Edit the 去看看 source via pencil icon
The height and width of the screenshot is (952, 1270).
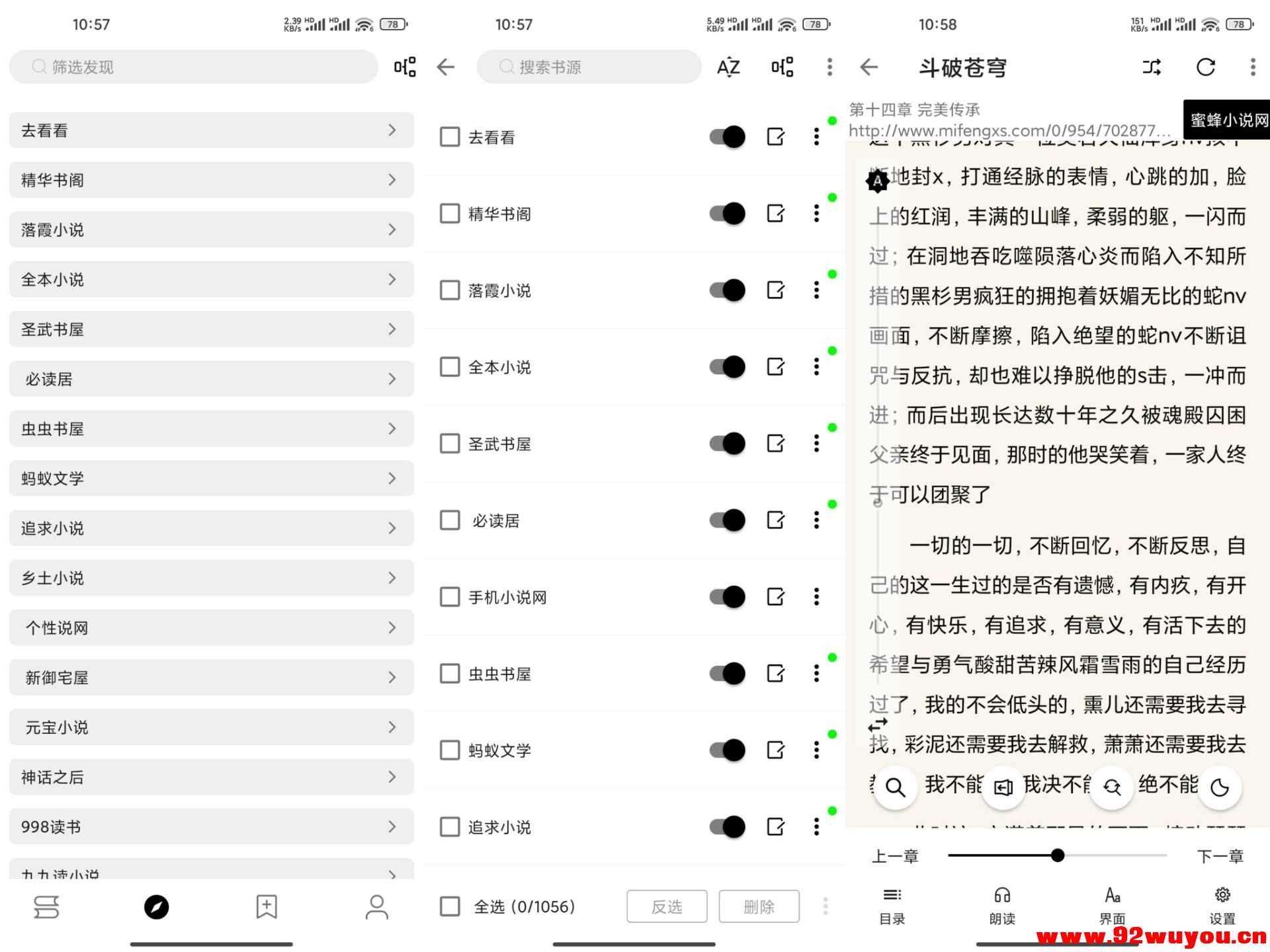(775, 137)
